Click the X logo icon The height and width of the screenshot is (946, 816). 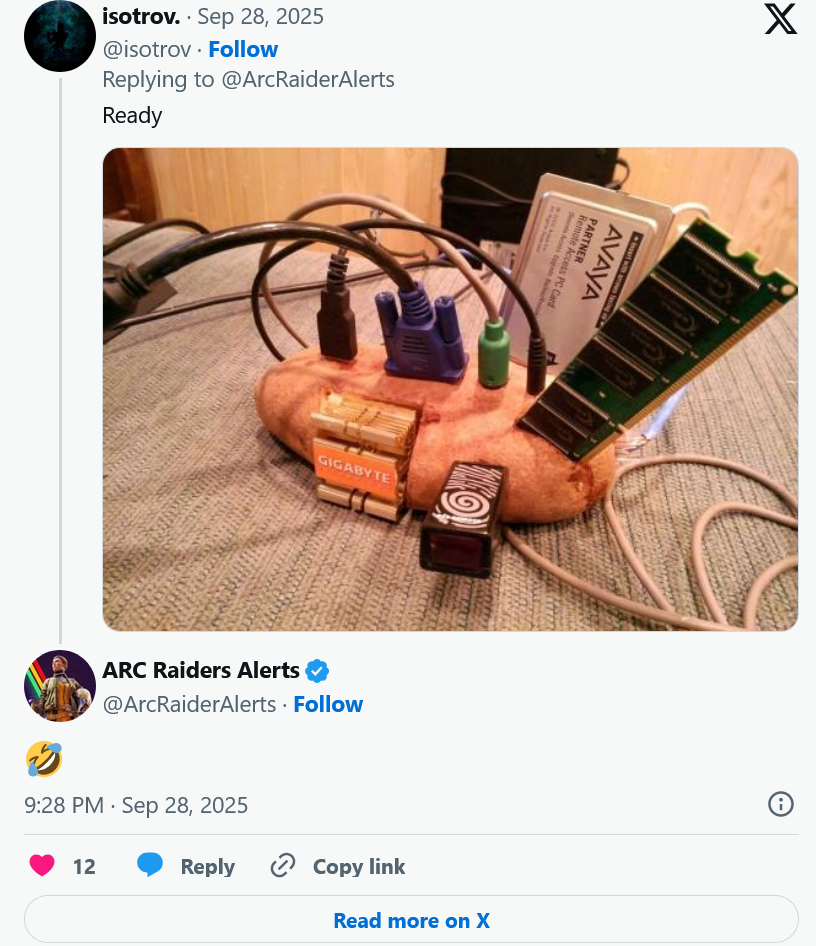(x=780, y=19)
